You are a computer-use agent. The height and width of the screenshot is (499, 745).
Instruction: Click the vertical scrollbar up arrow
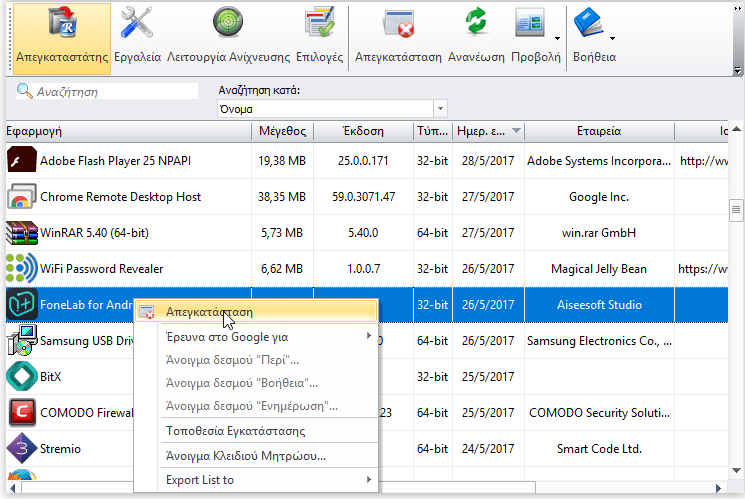(x=736, y=129)
